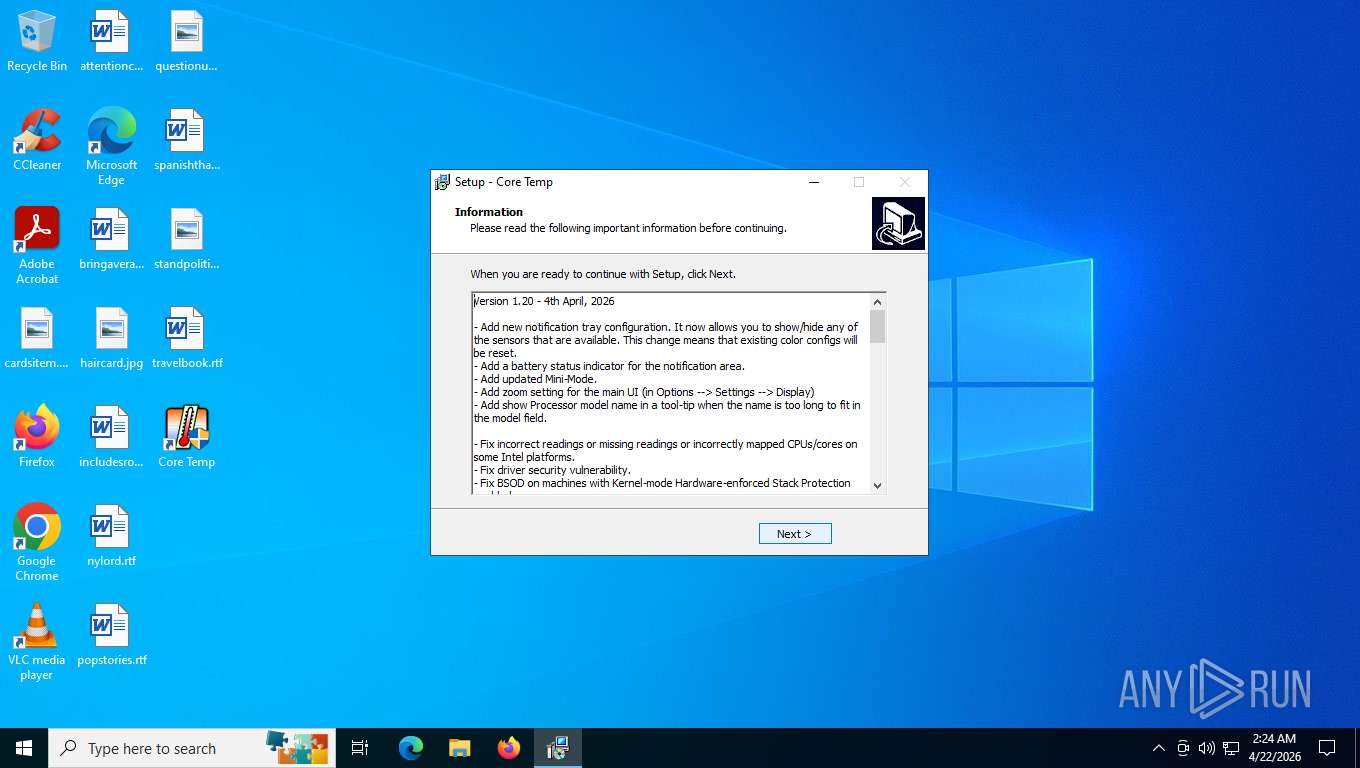Click the network tray icon
This screenshot has width=1360, height=768.
(1231, 748)
